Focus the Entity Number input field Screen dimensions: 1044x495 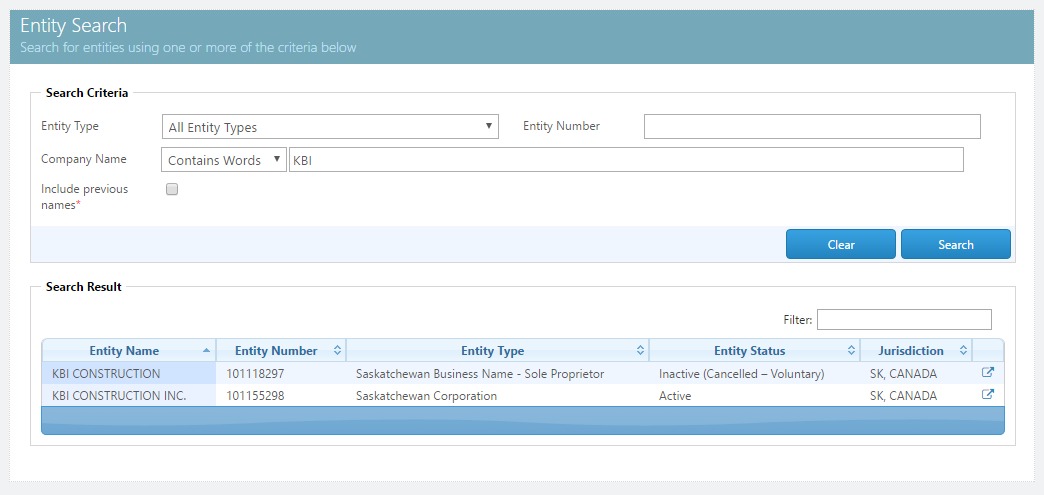tap(812, 127)
